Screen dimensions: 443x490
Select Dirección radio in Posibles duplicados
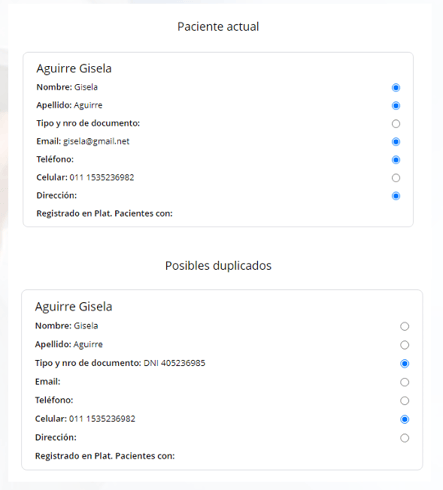(404, 438)
